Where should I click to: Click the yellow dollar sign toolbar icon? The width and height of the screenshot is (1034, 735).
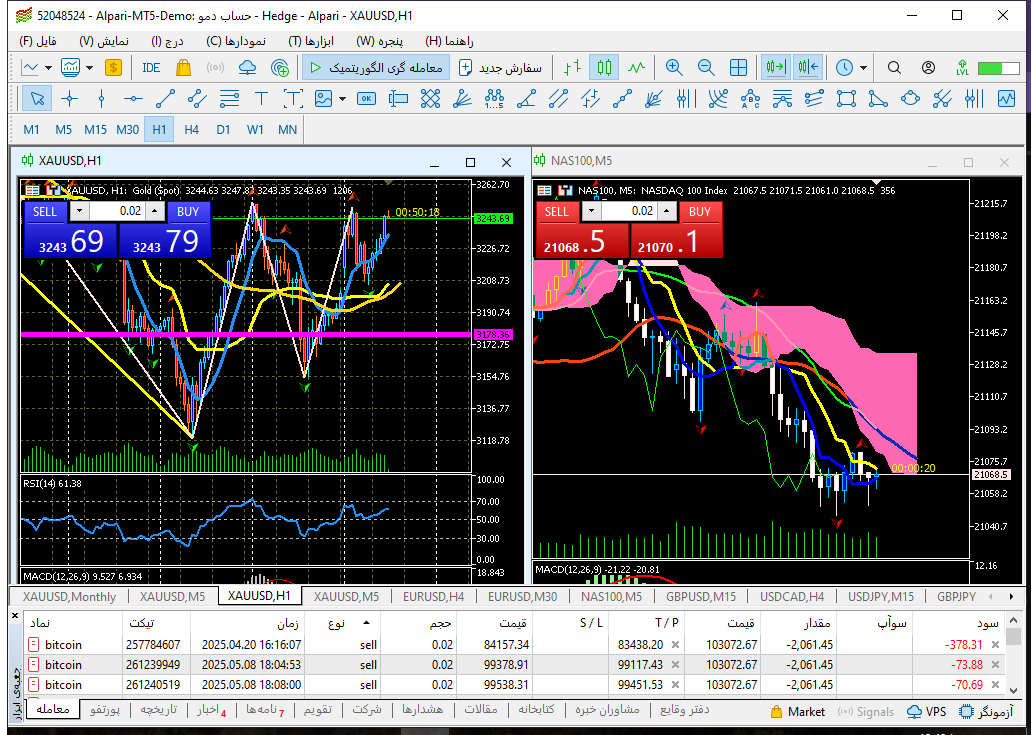113,67
